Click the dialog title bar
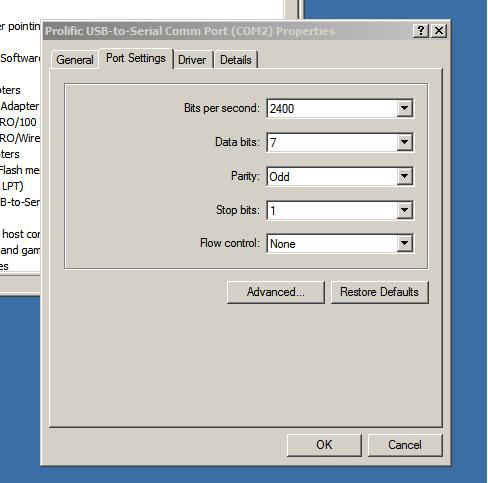The image size is (488, 483). pos(227,31)
